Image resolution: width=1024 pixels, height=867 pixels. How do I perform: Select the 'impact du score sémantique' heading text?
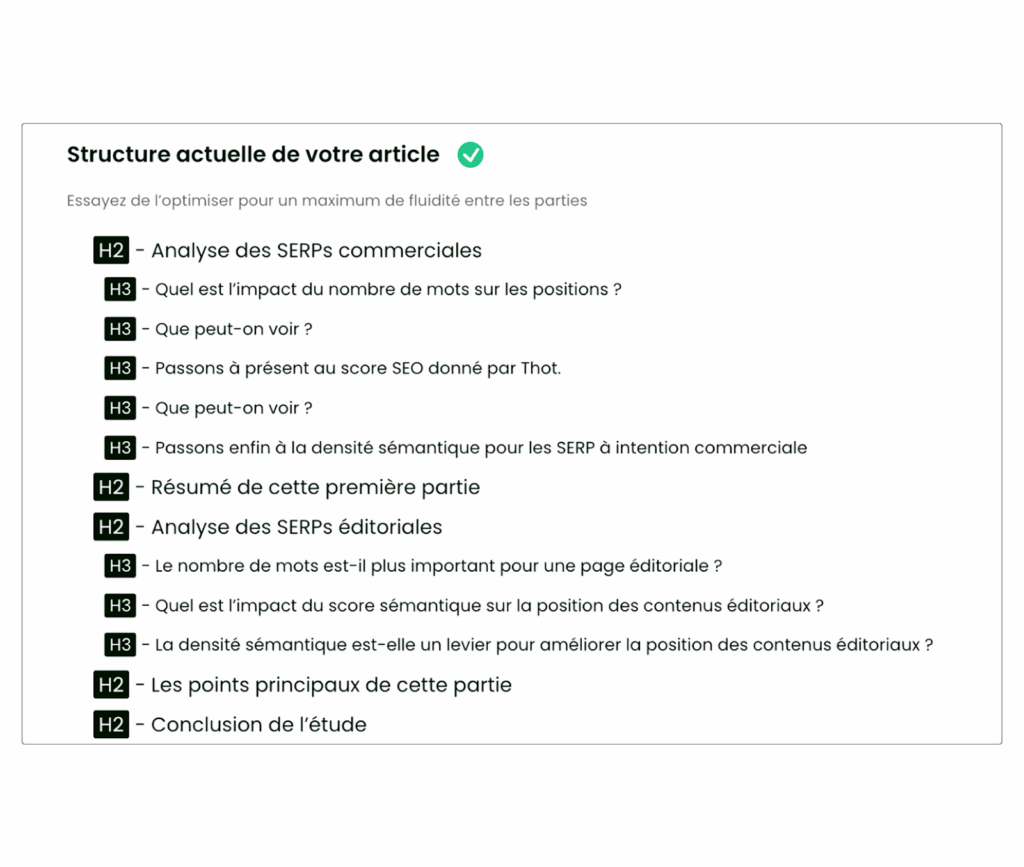click(489, 606)
